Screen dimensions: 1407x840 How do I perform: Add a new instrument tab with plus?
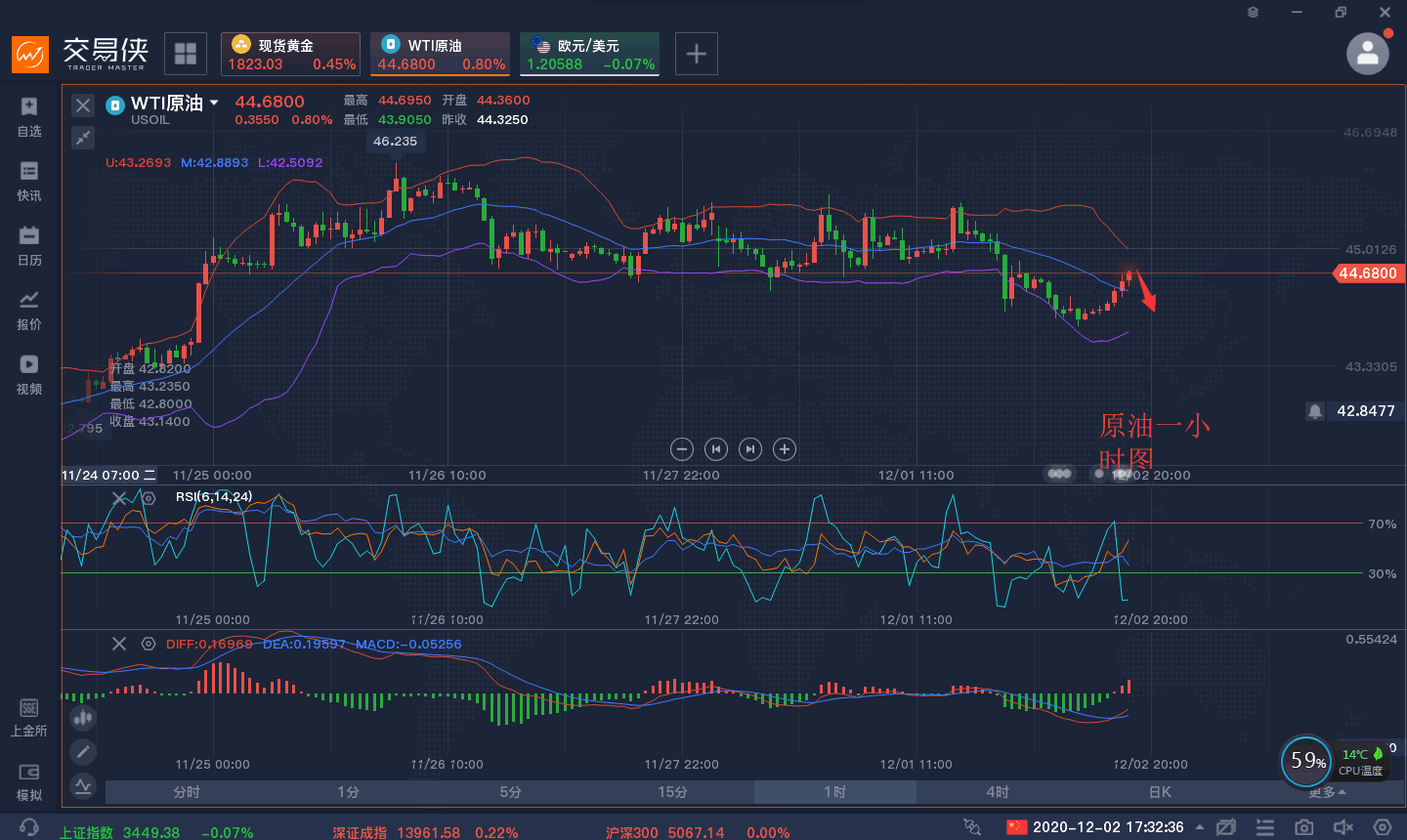point(696,54)
